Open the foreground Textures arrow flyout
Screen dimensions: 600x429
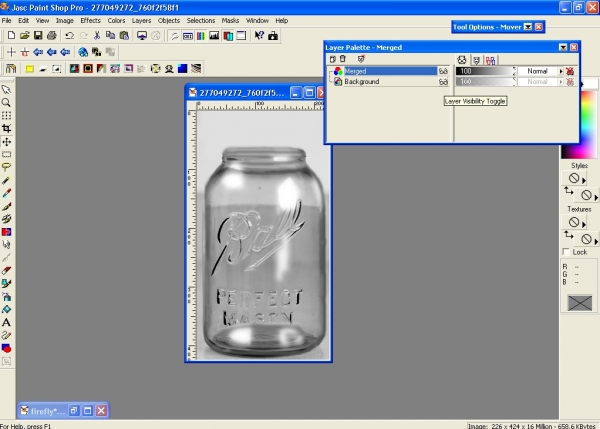pos(584,223)
